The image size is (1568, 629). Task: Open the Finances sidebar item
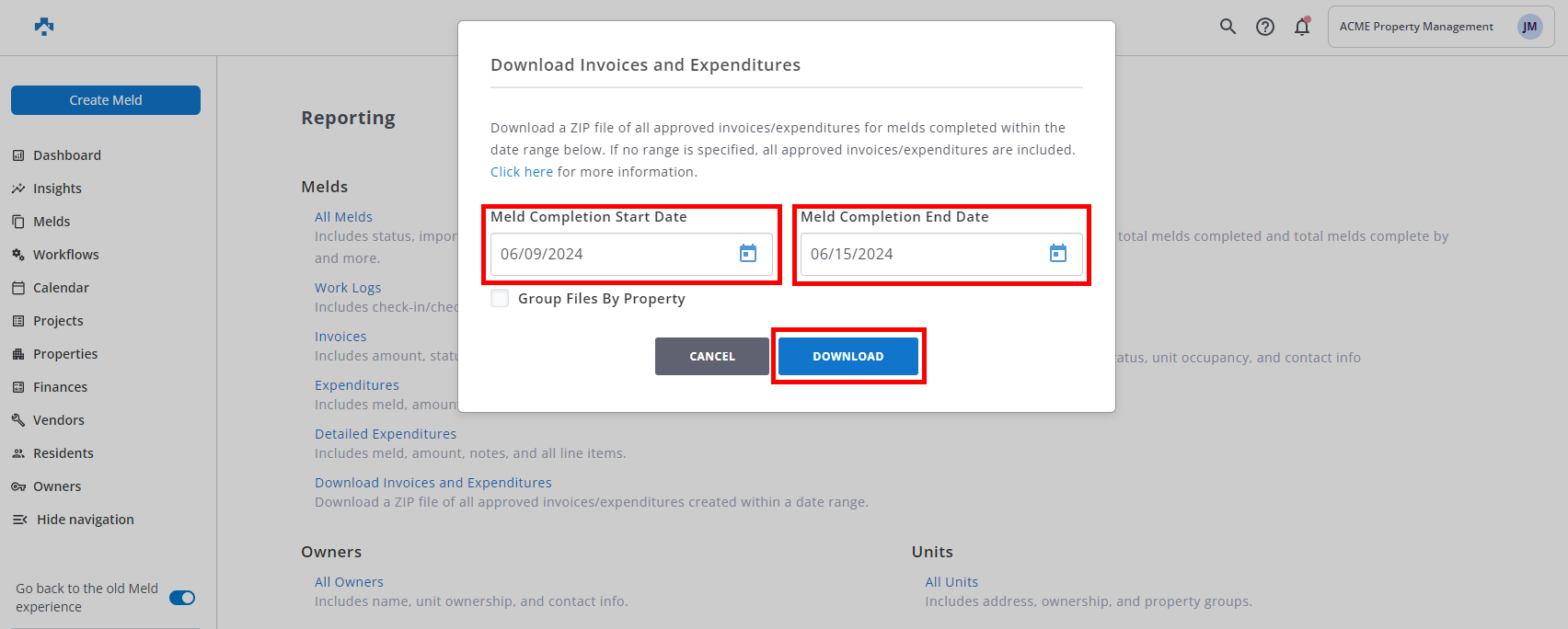click(x=60, y=387)
